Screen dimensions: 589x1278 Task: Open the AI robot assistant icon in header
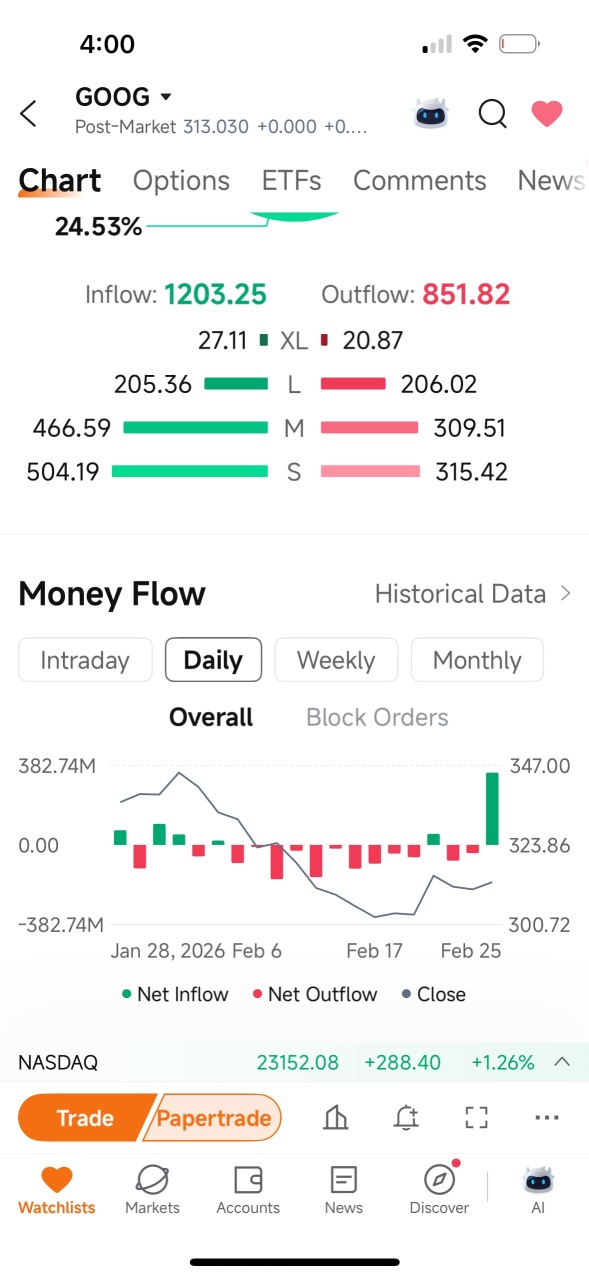tap(432, 114)
